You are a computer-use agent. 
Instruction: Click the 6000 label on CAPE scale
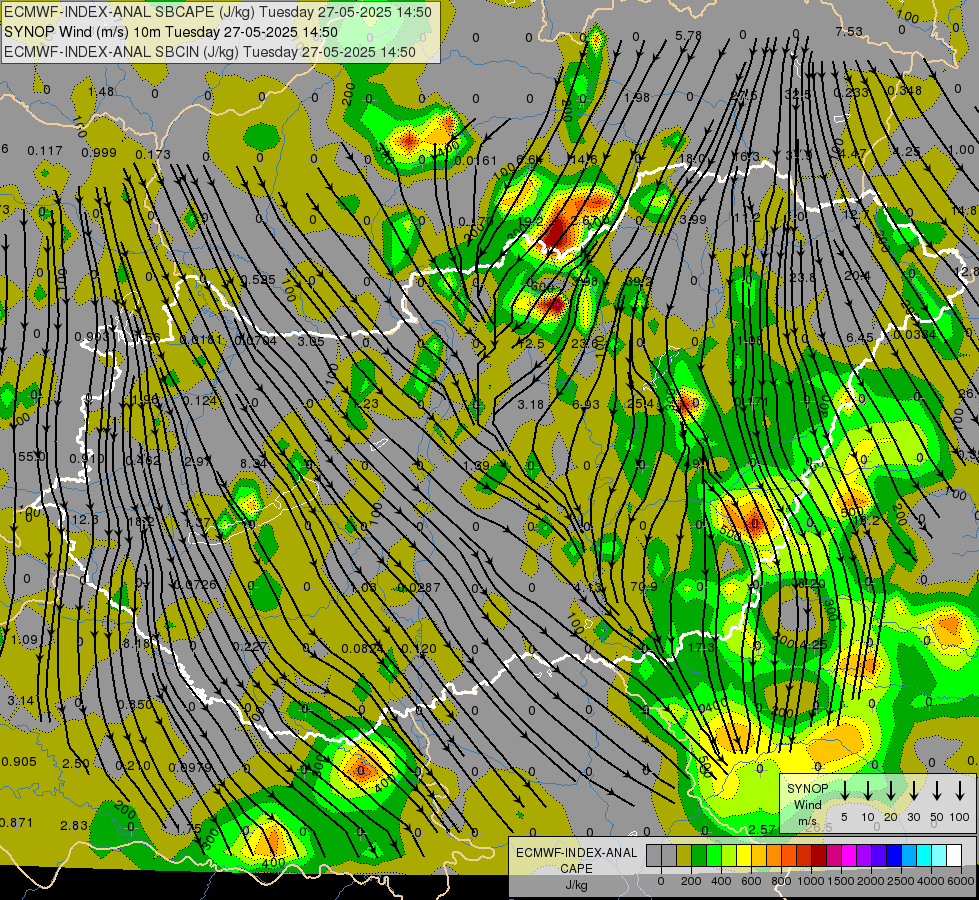[x=961, y=881]
